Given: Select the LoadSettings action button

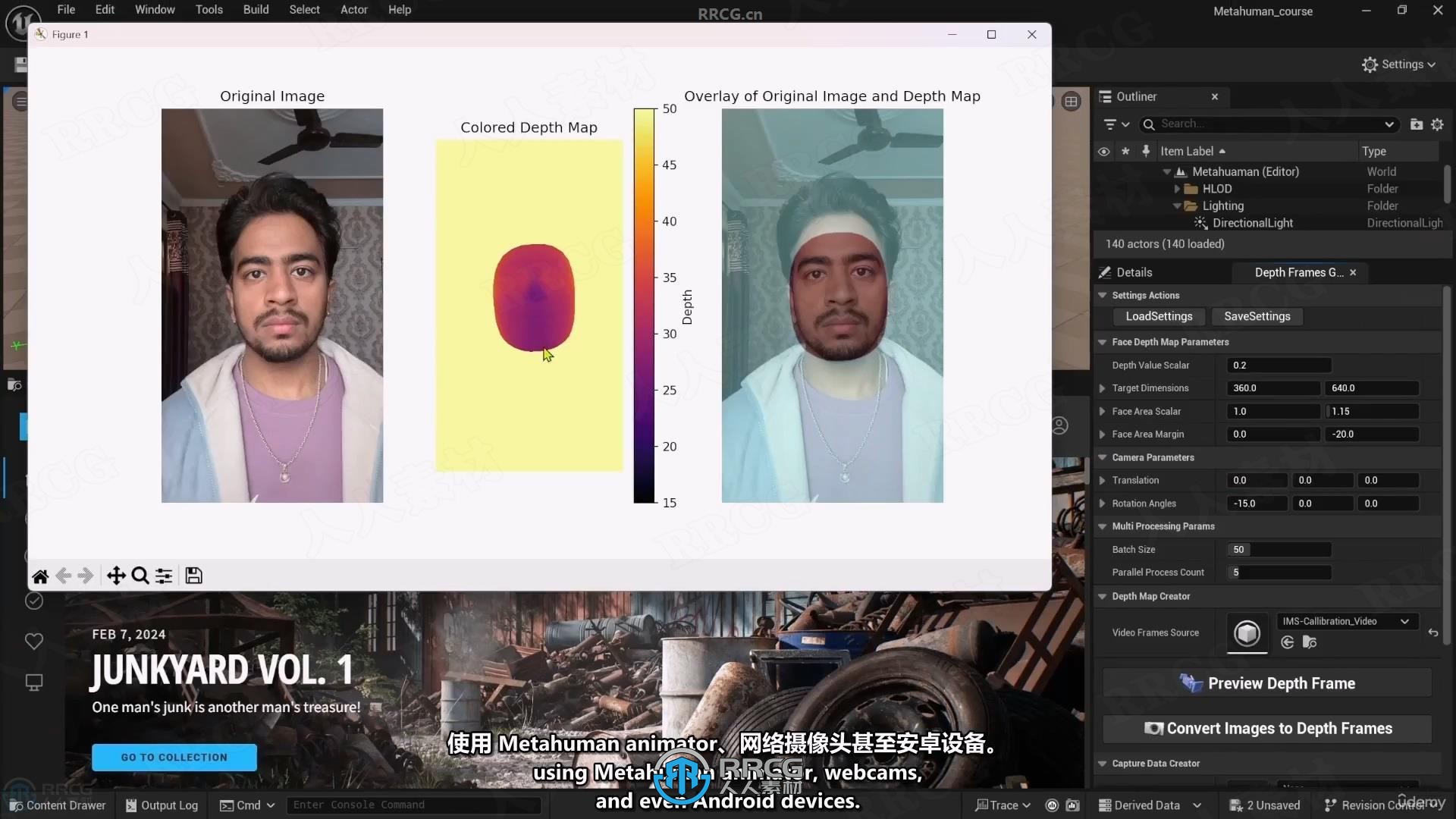Looking at the screenshot, I should (1159, 316).
